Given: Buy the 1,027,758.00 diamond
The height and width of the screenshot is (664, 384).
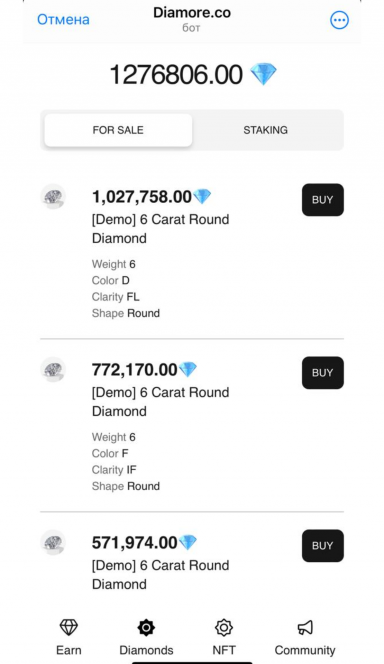Looking at the screenshot, I should 323,200.
